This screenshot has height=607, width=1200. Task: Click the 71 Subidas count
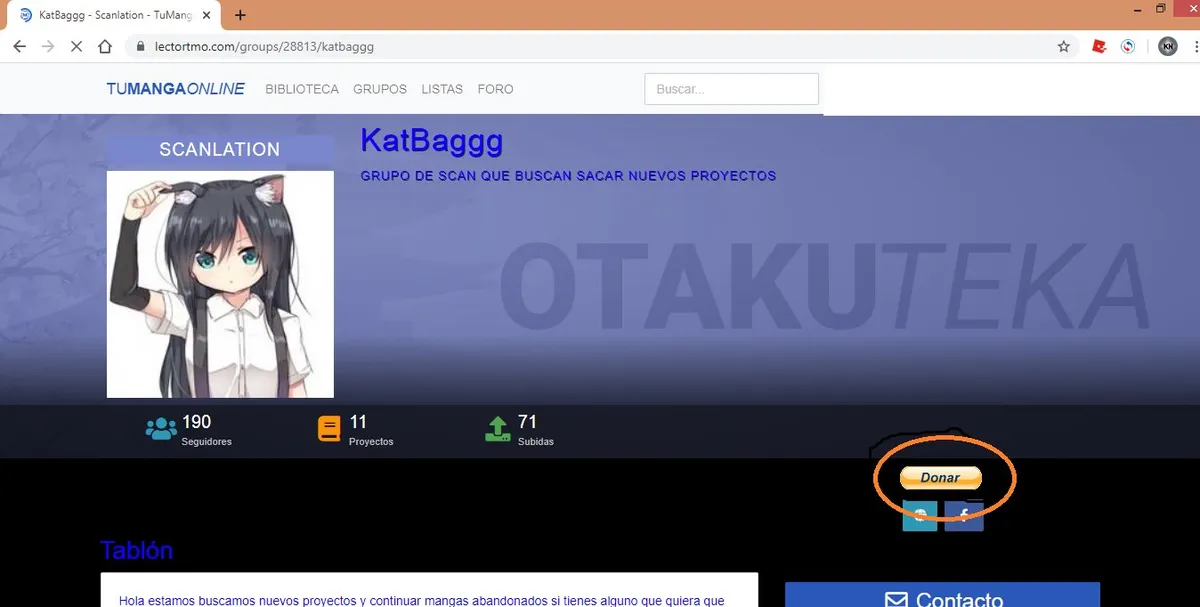[x=527, y=422]
